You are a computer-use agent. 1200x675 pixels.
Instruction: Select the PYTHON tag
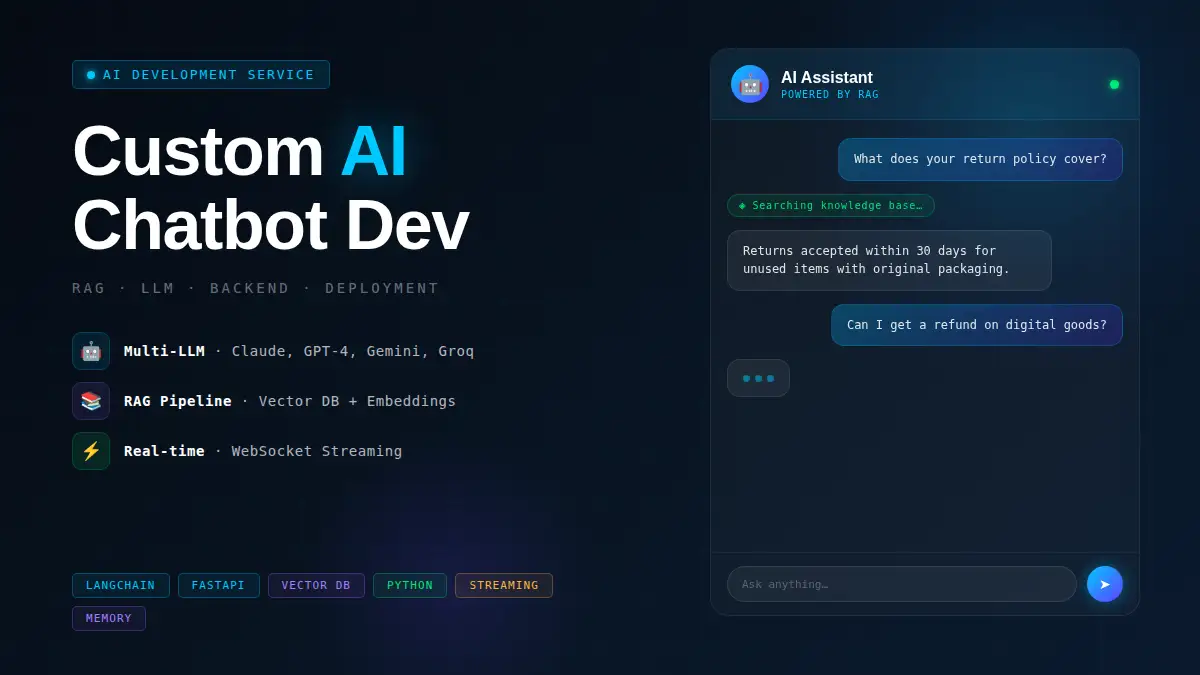410,586
